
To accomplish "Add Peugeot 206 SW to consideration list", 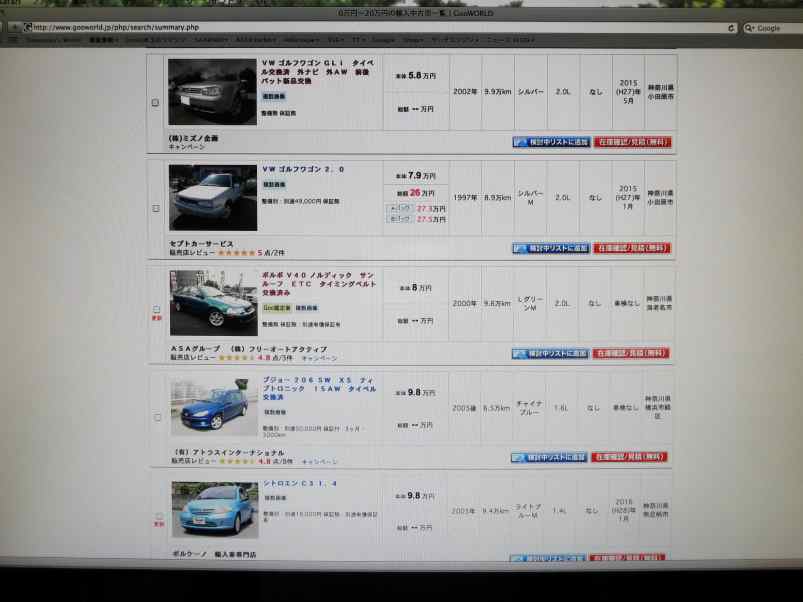I will (549, 457).
